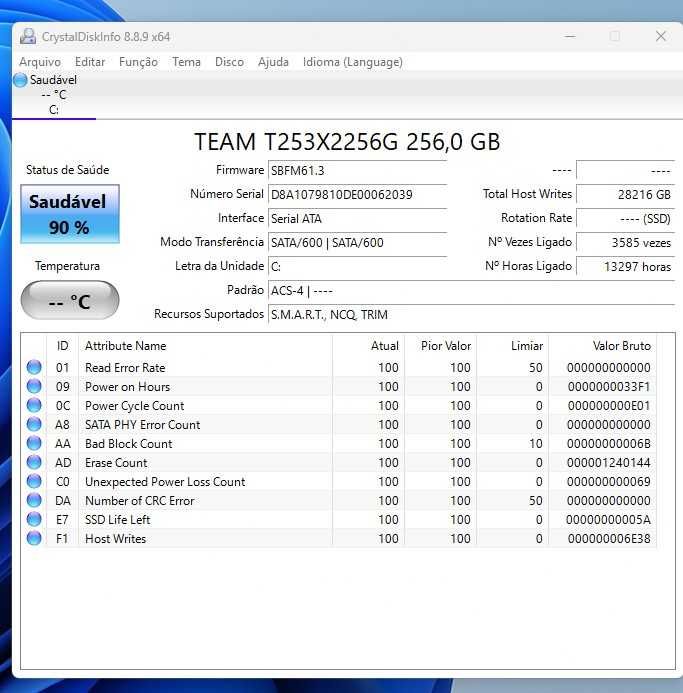This screenshot has width=683, height=693.
Task: Click the Status de Saúde label
Action: [x=67, y=170]
